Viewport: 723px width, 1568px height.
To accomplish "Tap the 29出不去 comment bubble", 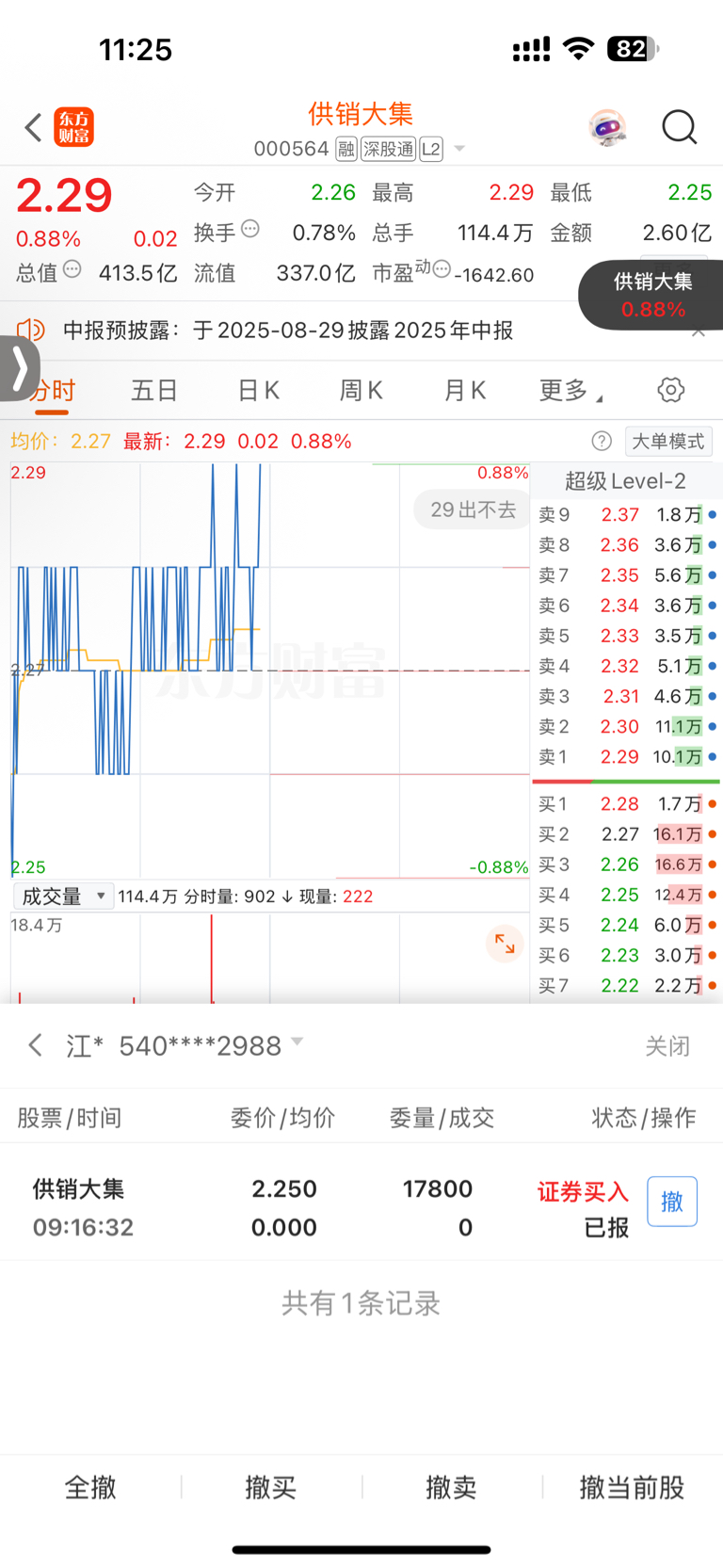I will click(473, 509).
